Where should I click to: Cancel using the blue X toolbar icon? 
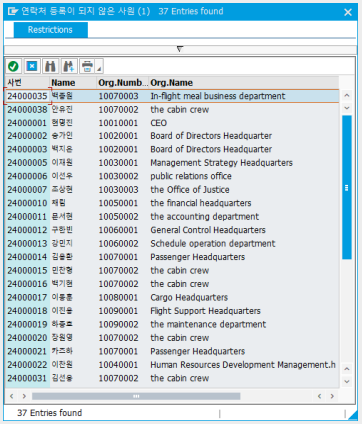pyautogui.click(x=32, y=66)
